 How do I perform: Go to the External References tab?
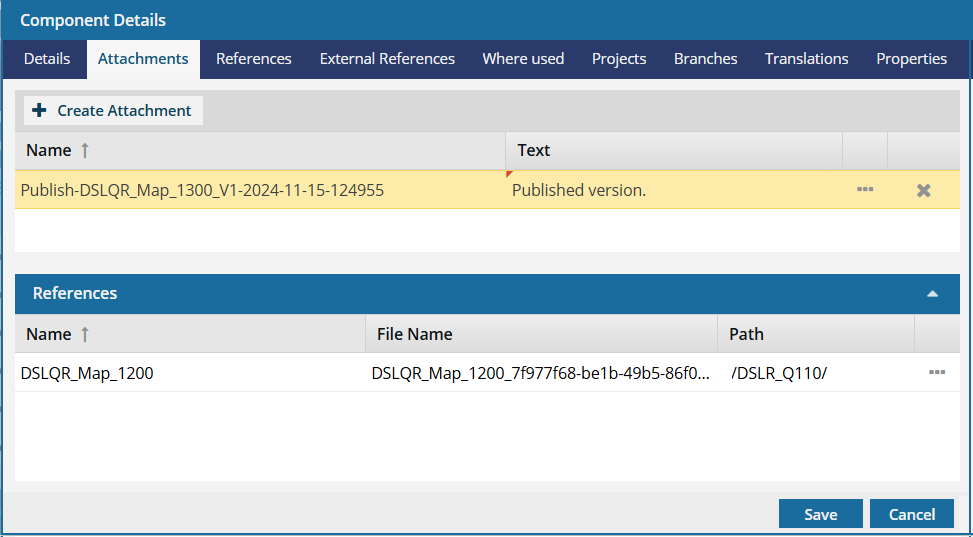tap(387, 59)
